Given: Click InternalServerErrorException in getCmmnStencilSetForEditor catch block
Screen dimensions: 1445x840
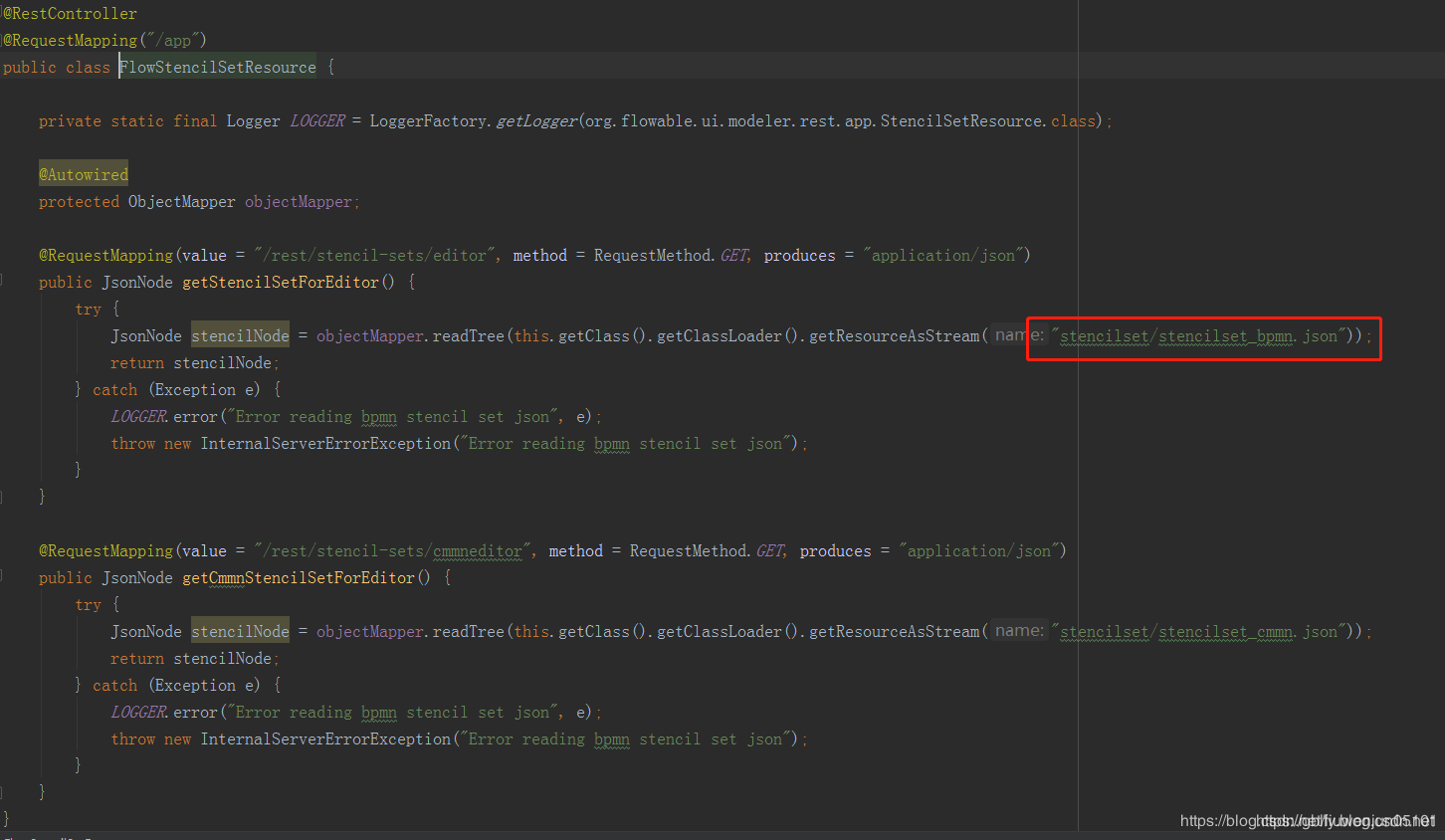Looking at the screenshot, I should tap(326, 738).
